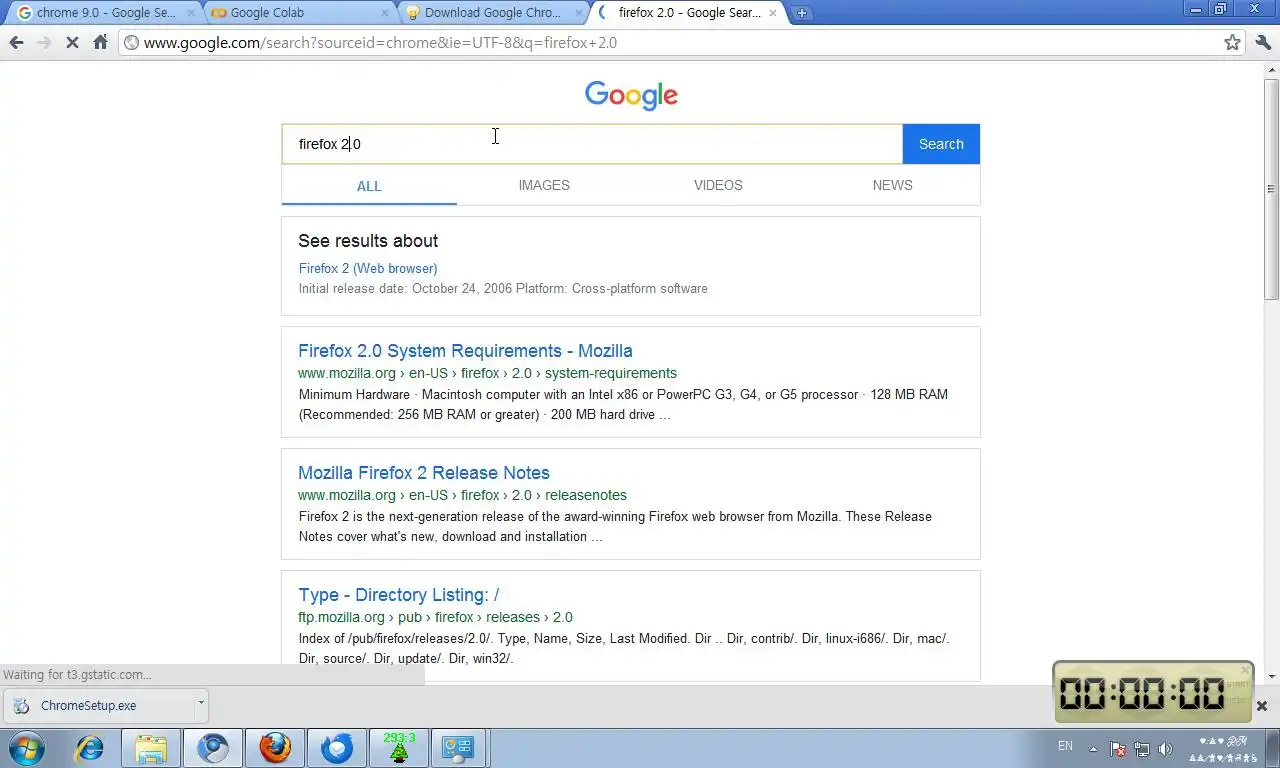Image resolution: width=1280 pixels, height=768 pixels.
Task: Stop loading the page
Action: click(x=72, y=43)
